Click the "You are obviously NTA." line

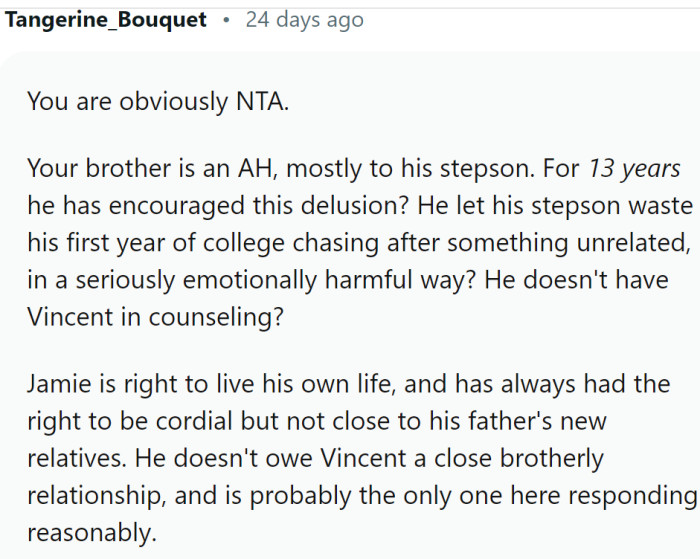pyautogui.click(x=157, y=102)
